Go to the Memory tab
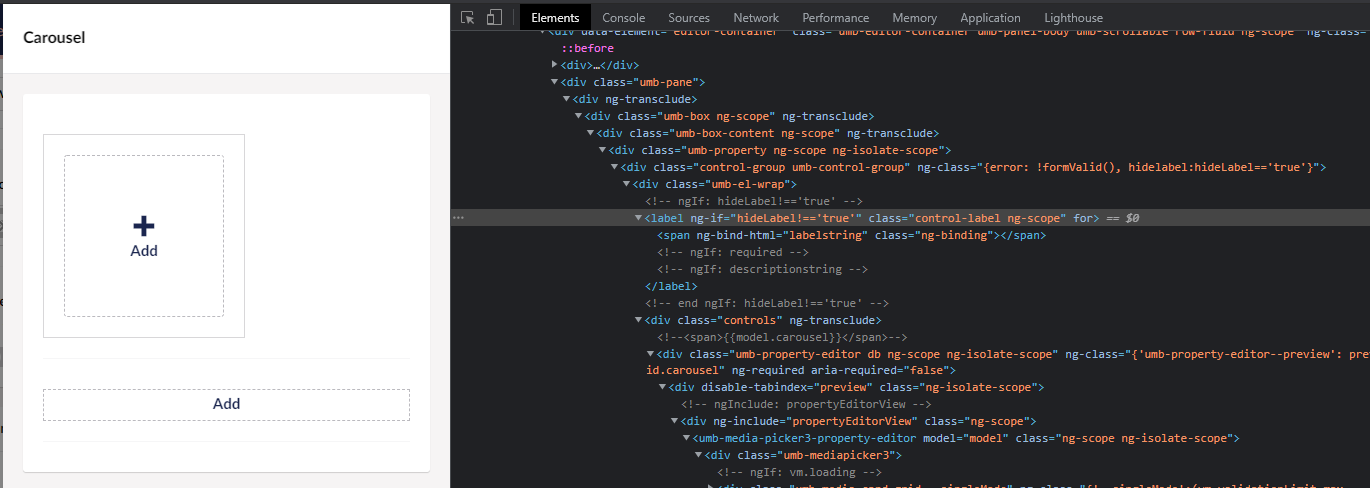 coord(915,17)
